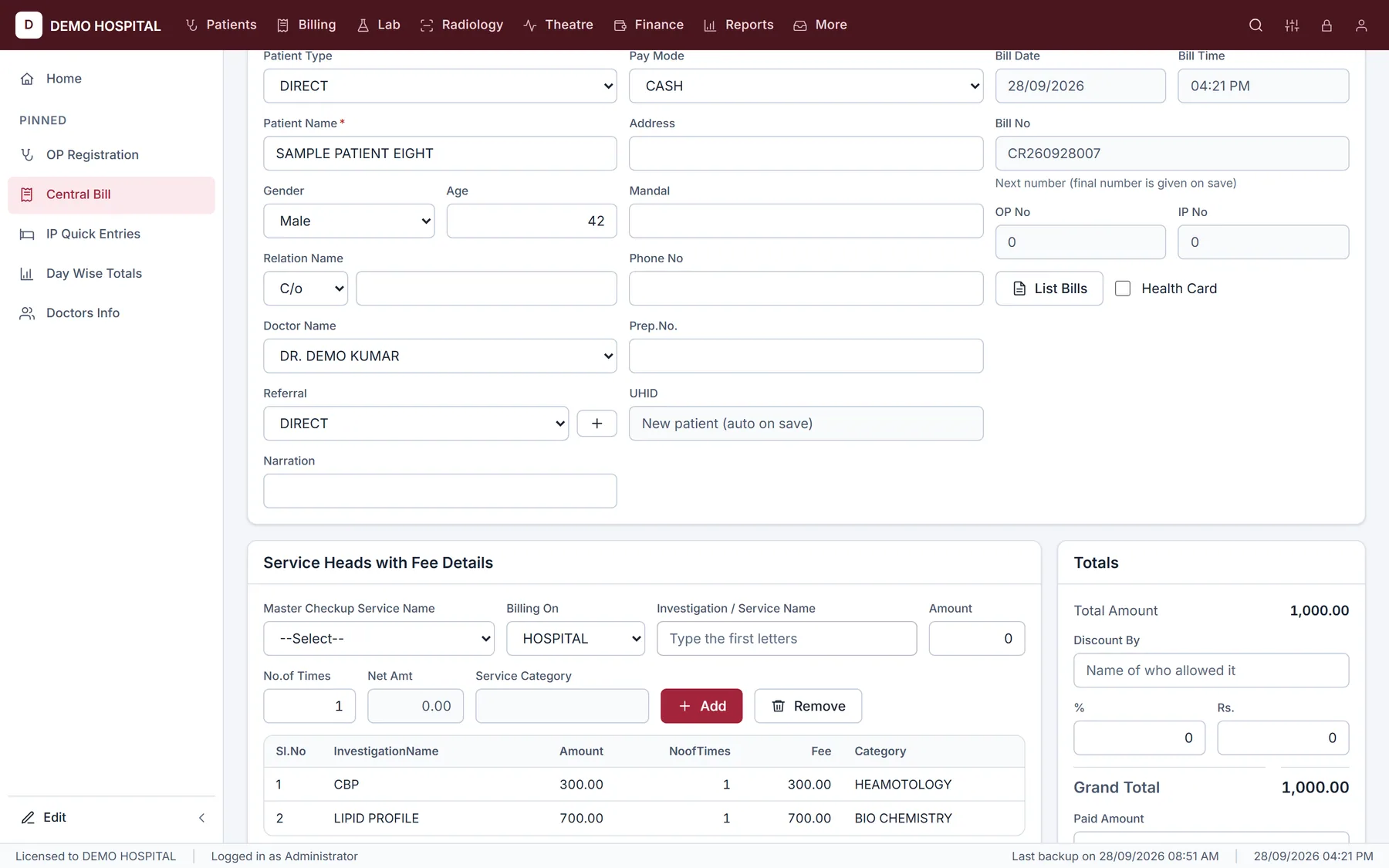Open the Lab menu
This screenshot has height=868, width=1389.
pos(379,25)
